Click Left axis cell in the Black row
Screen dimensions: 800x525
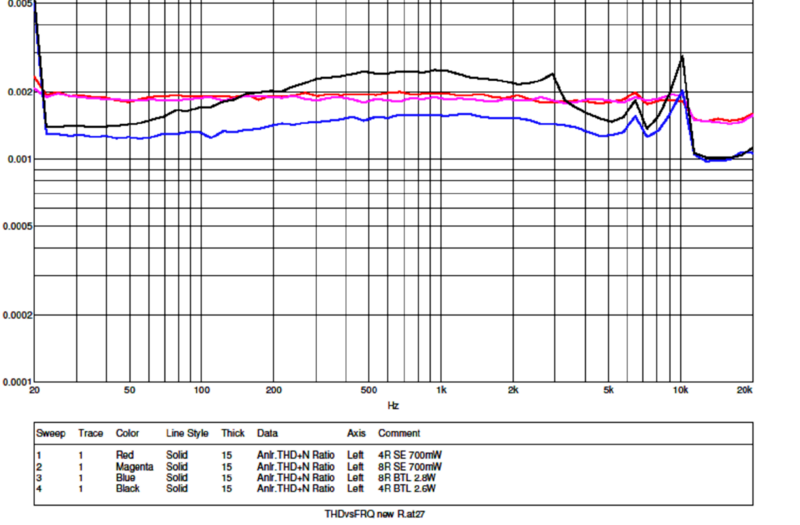(x=355, y=489)
